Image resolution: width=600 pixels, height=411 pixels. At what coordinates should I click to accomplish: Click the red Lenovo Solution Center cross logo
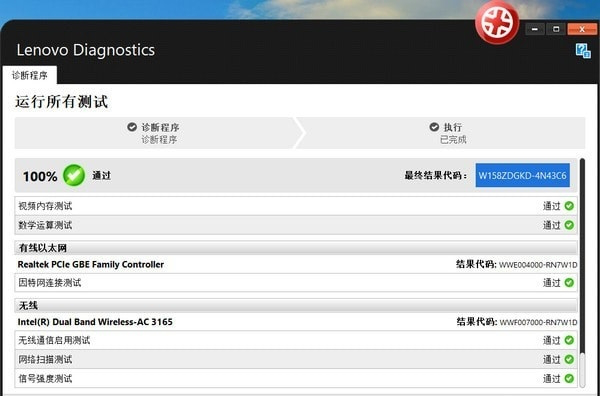pos(497,22)
